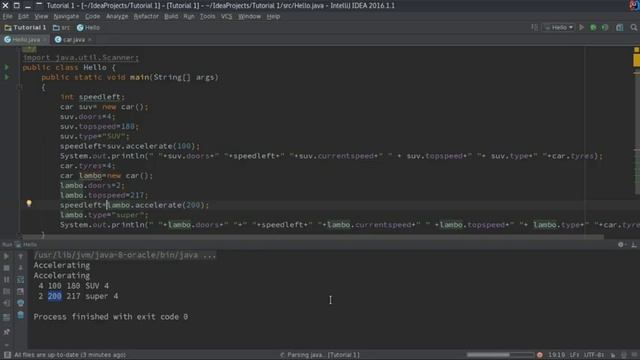The height and width of the screenshot is (360, 640).
Task: Open Run panel gear settings
Action: (x=621, y=244)
